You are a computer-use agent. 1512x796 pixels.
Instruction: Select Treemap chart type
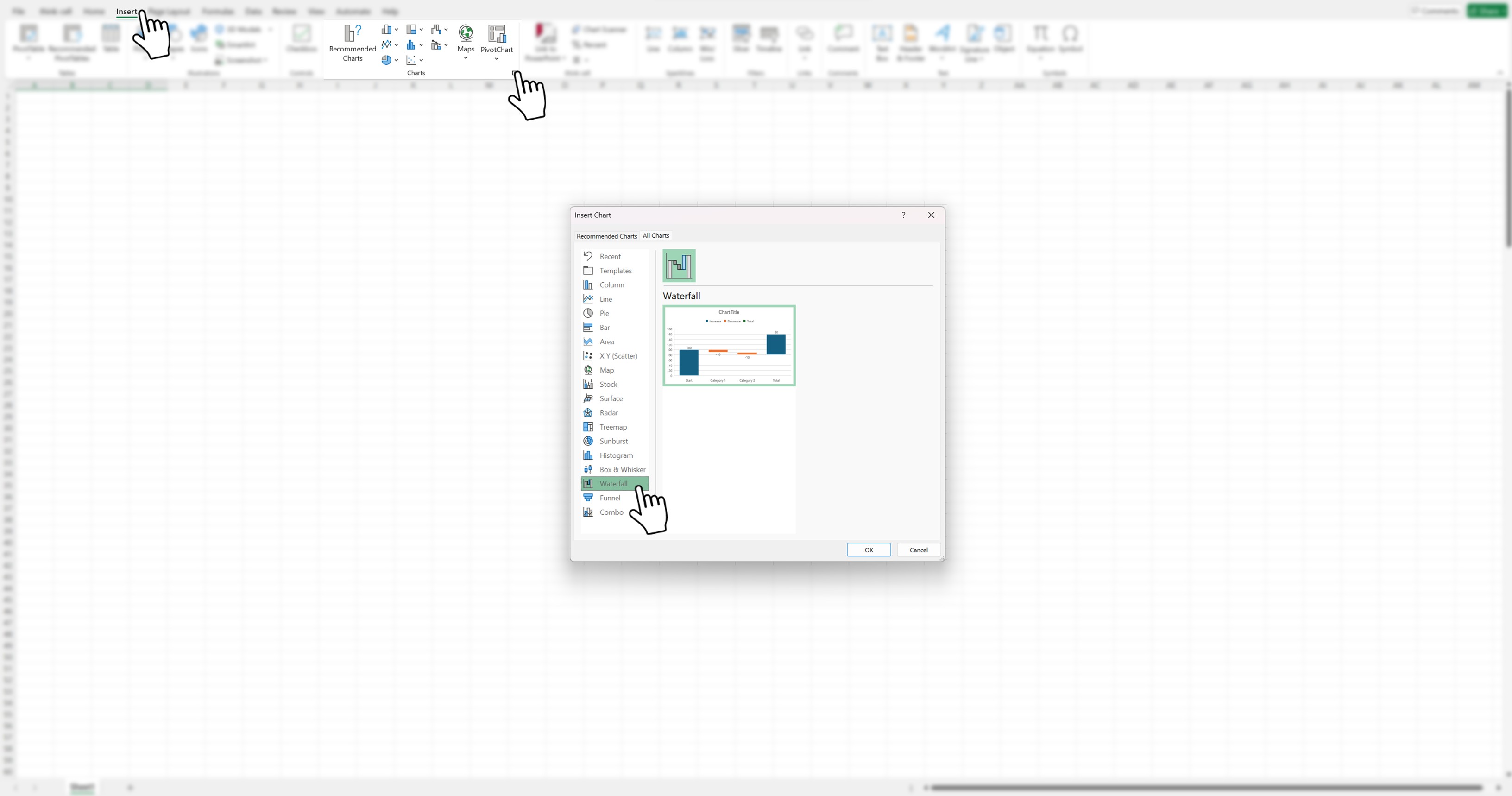(615, 427)
